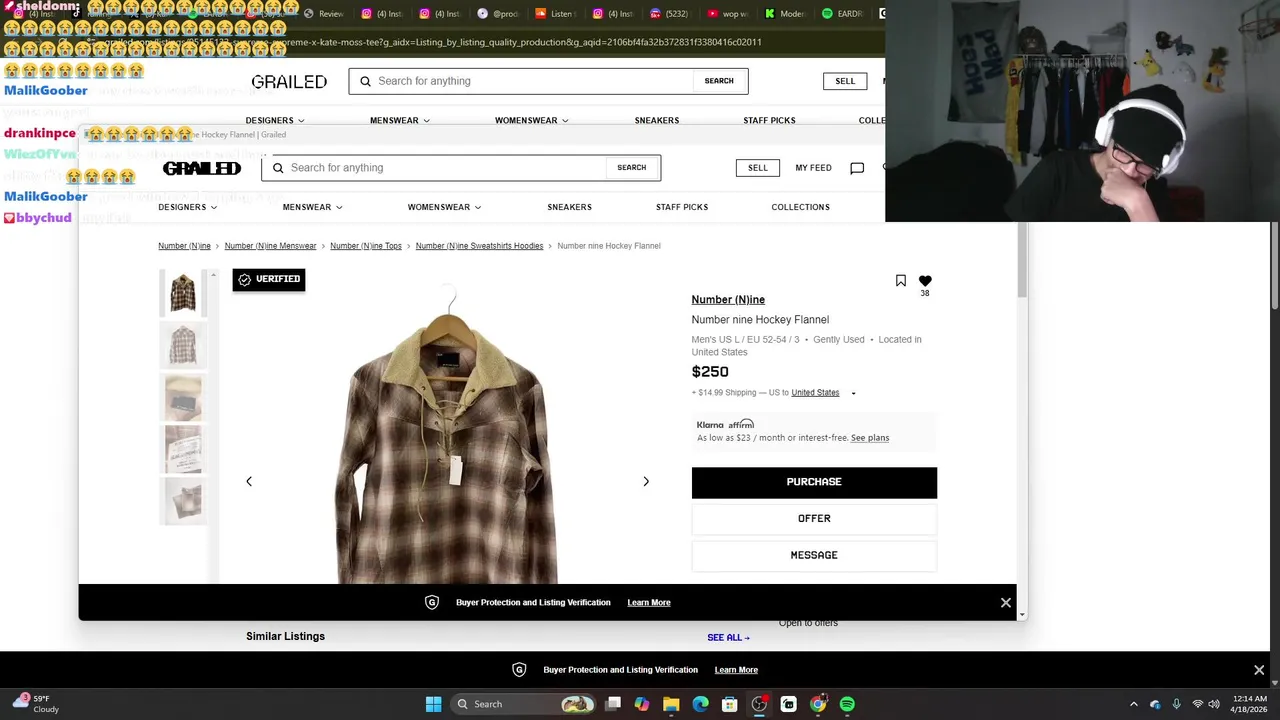The height and width of the screenshot is (720, 1280).
Task: Open the OneDrive cloud tray icon
Action: click(x=1155, y=704)
